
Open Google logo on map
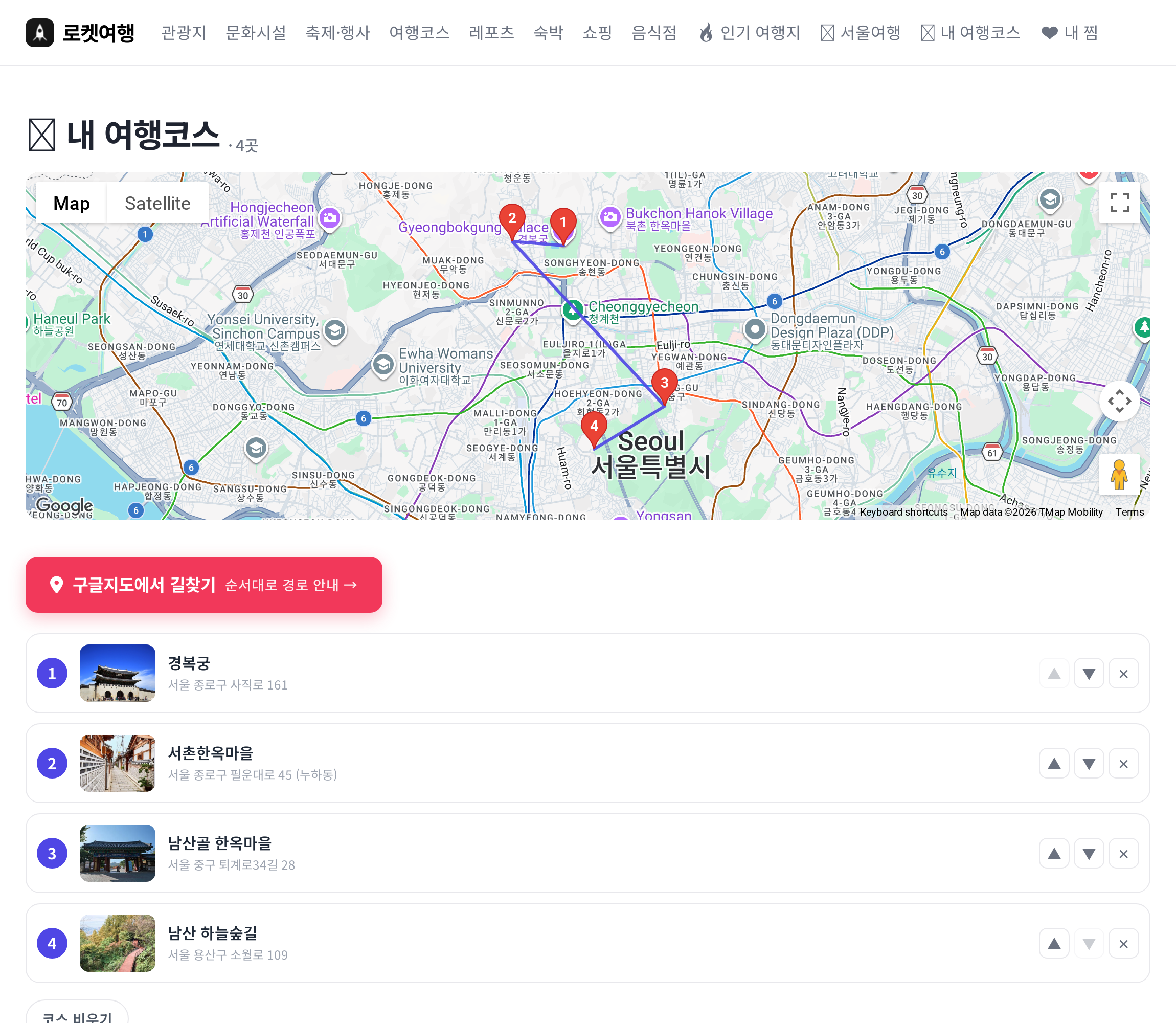[x=64, y=505]
